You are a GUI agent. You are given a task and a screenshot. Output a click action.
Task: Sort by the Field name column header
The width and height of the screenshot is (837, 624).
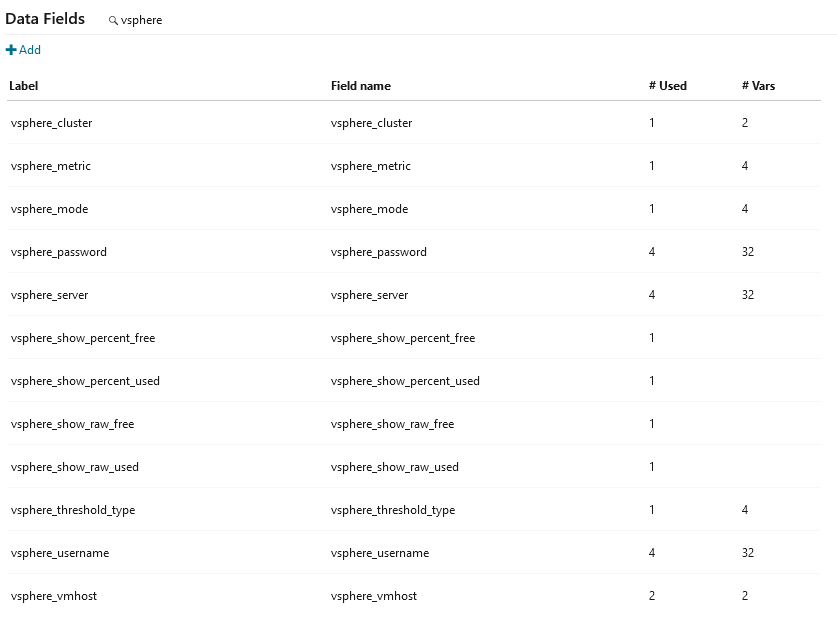pos(361,86)
